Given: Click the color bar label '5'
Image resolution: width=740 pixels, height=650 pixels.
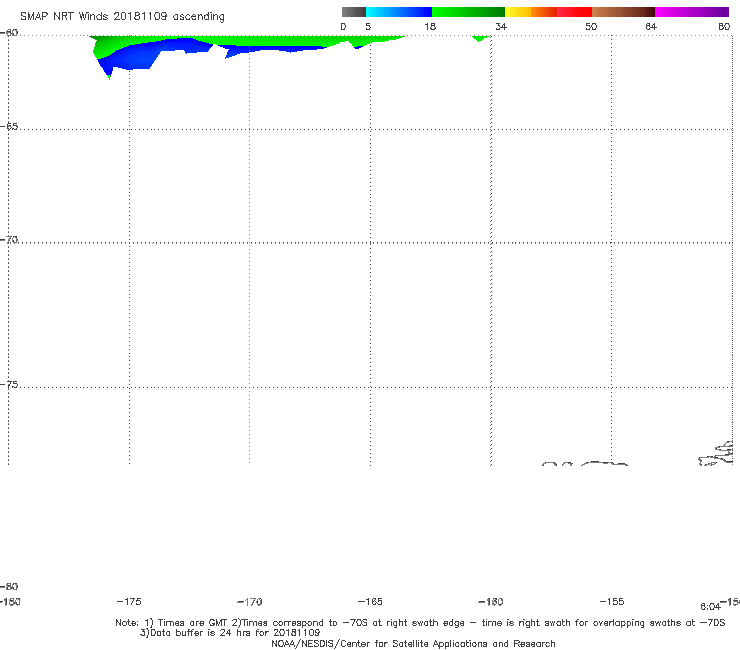Looking at the screenshot, I should point(368,26).
